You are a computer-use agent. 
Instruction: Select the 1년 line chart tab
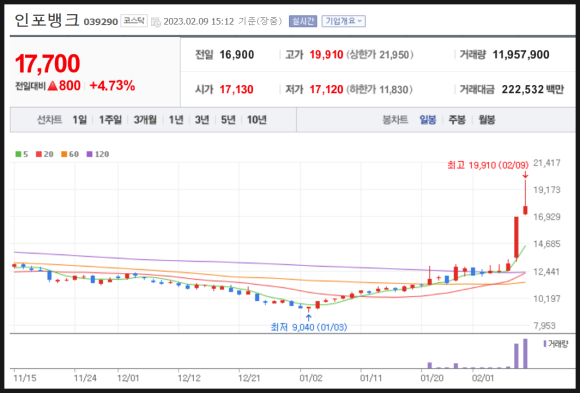tap(176, 120)
